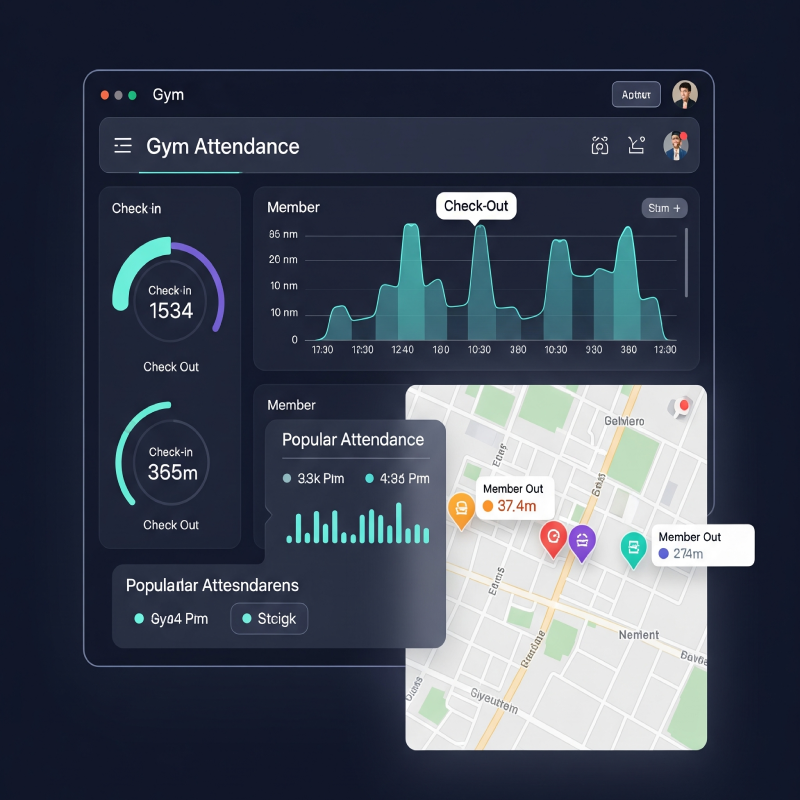This screenshot has width=800, height=800.
Task: Click the red close dot in title bar
Action: (105, 95)
